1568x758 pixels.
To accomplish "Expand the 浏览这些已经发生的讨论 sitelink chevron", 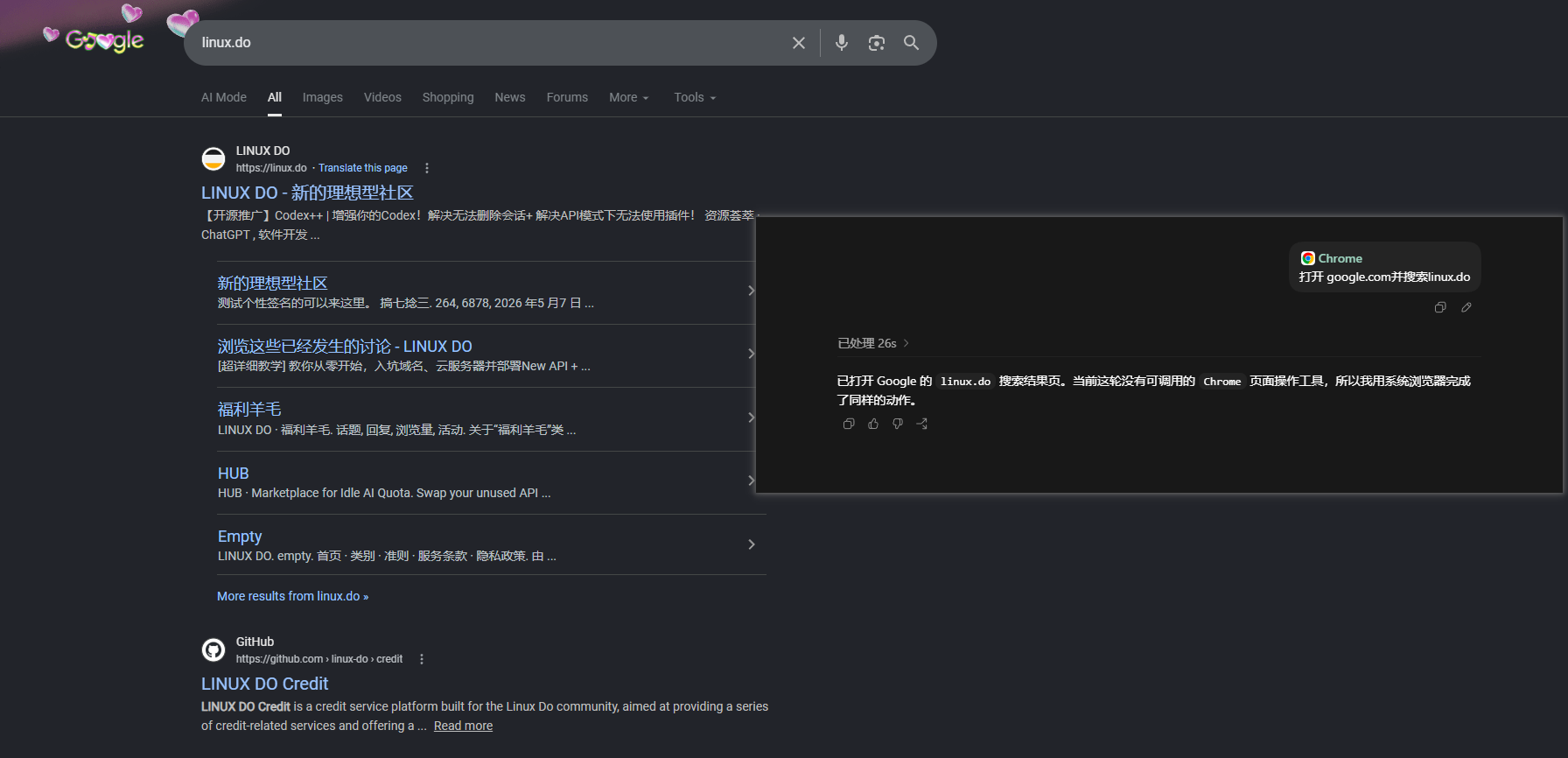I will tap(751, 354).
